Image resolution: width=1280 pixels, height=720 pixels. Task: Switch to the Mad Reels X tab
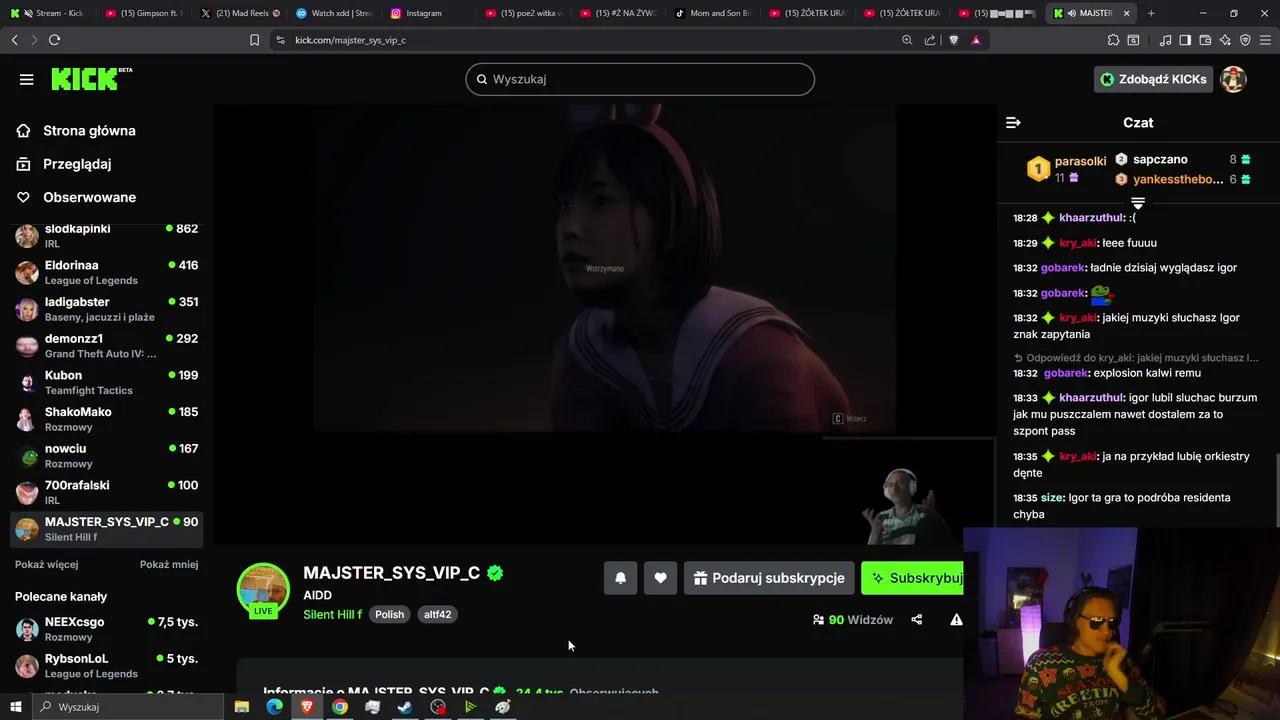[240, 13]
